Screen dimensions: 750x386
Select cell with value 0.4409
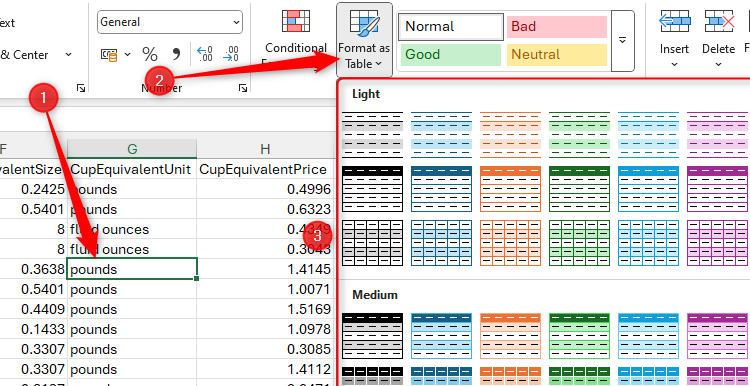33,309
